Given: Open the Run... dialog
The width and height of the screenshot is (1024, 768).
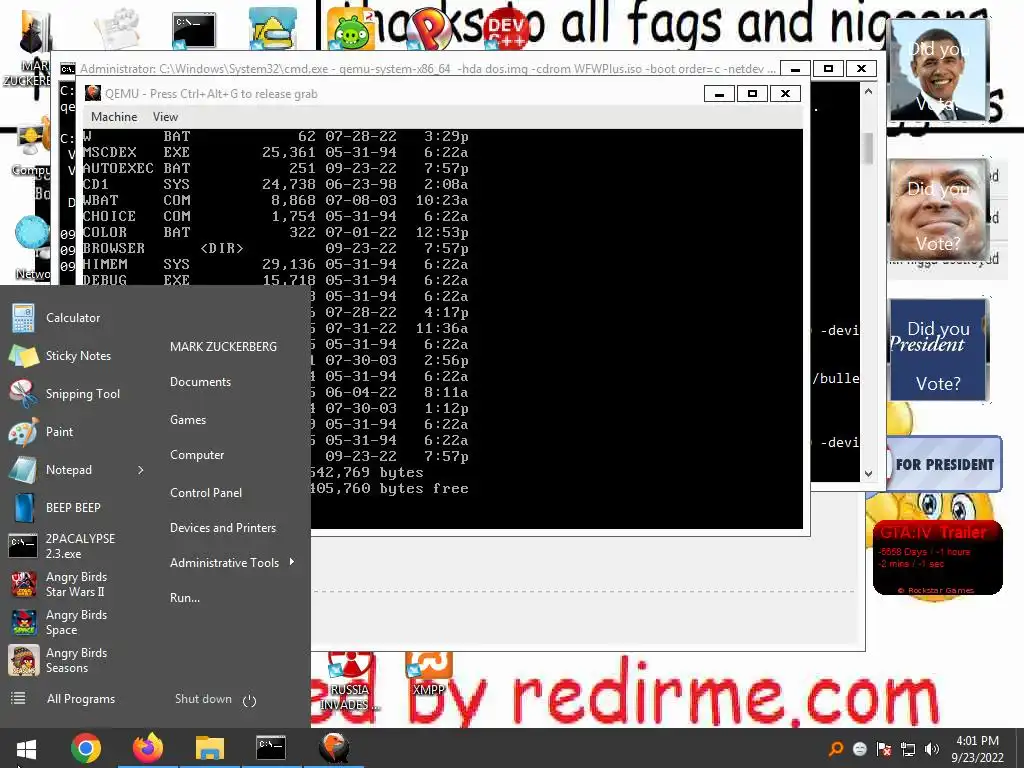Looking at the screenshot, I should pos(185,598).
